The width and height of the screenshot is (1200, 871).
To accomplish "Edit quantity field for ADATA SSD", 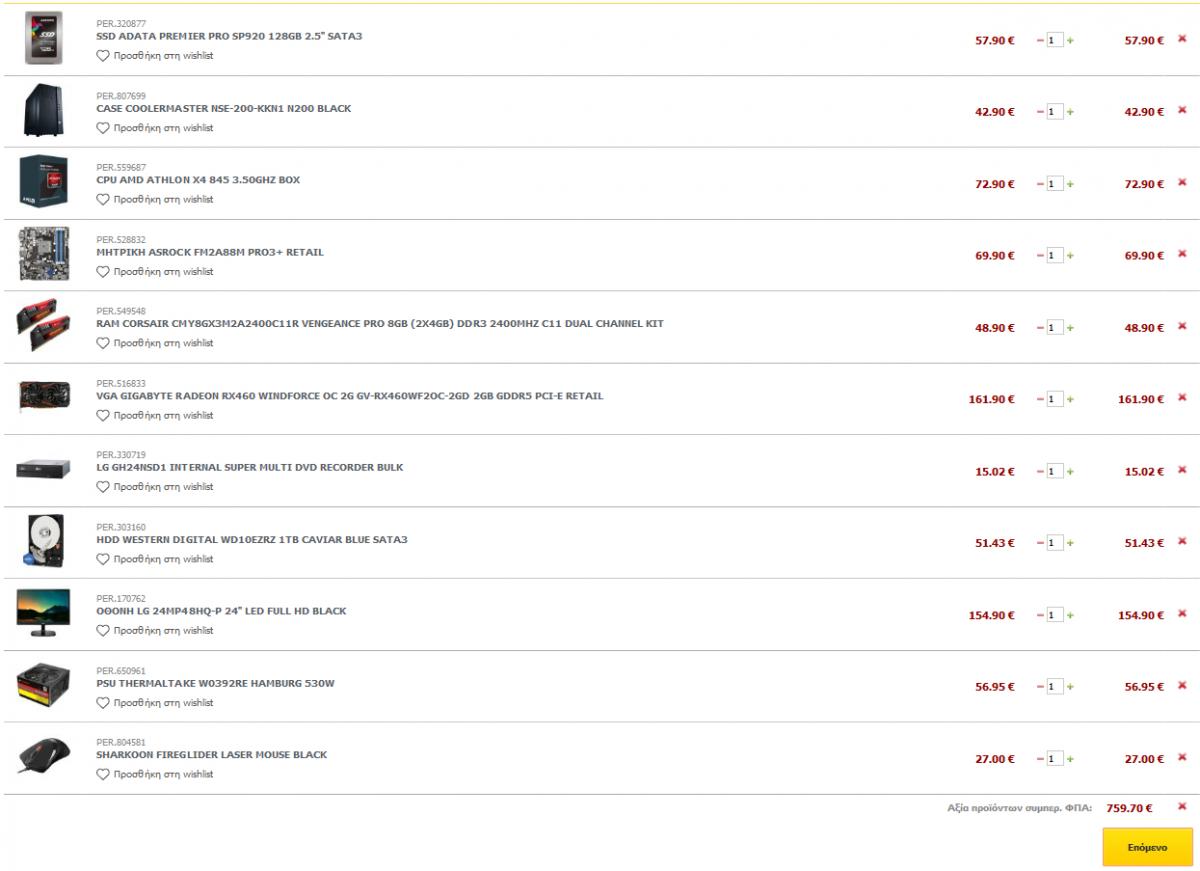I will pyautogui.click(x=1055, y=40).
